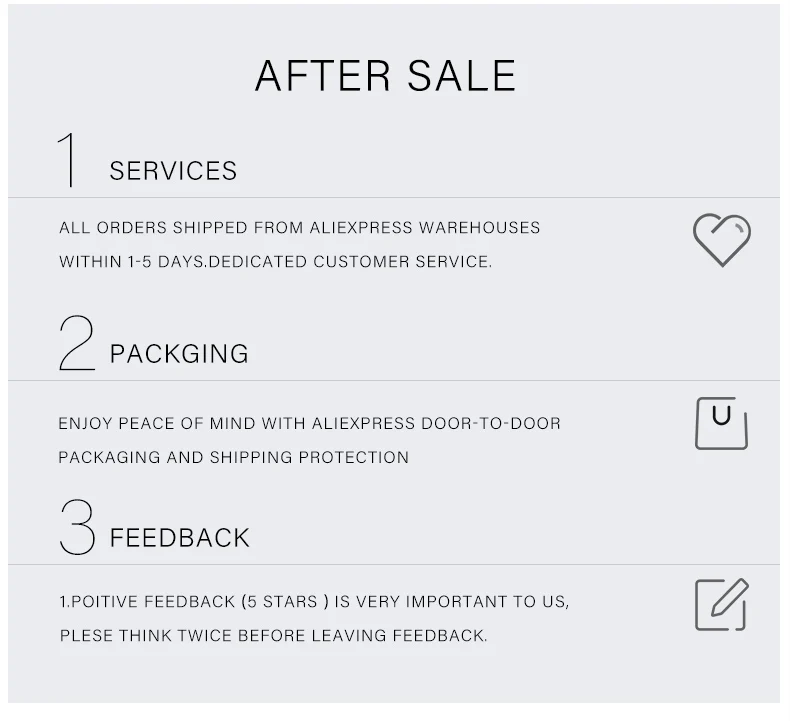This screenshot has height=721, width=790.
Task: Select the FEEDBACK section heading
Action: tap(179, 538)
